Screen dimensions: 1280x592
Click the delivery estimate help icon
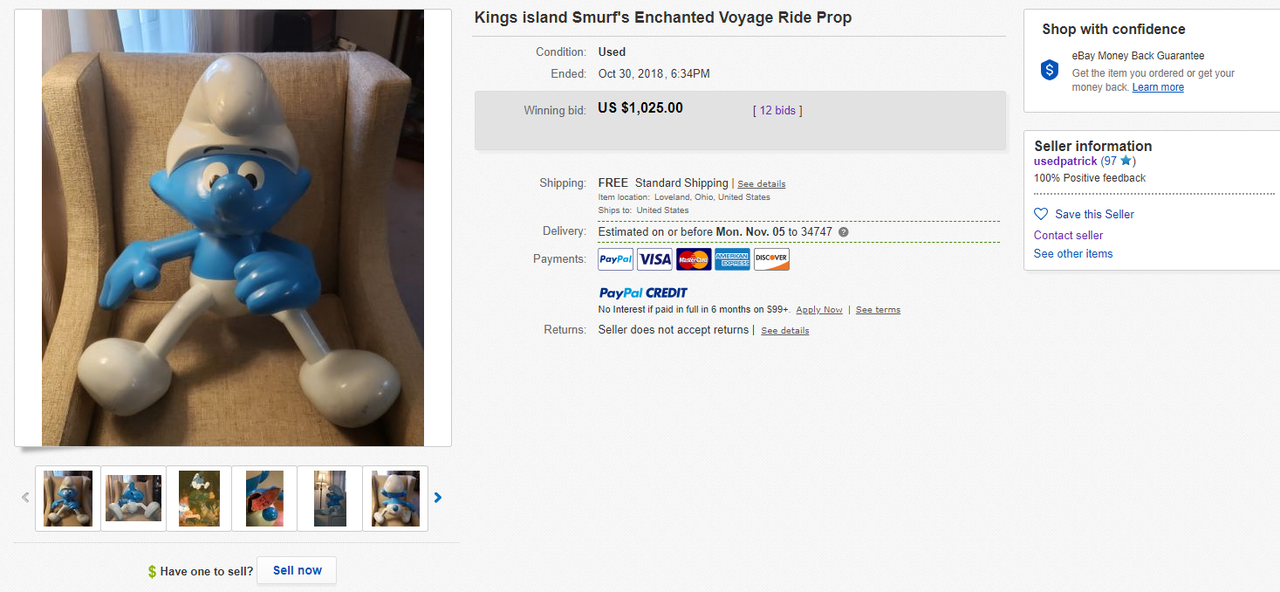[843, 232]
